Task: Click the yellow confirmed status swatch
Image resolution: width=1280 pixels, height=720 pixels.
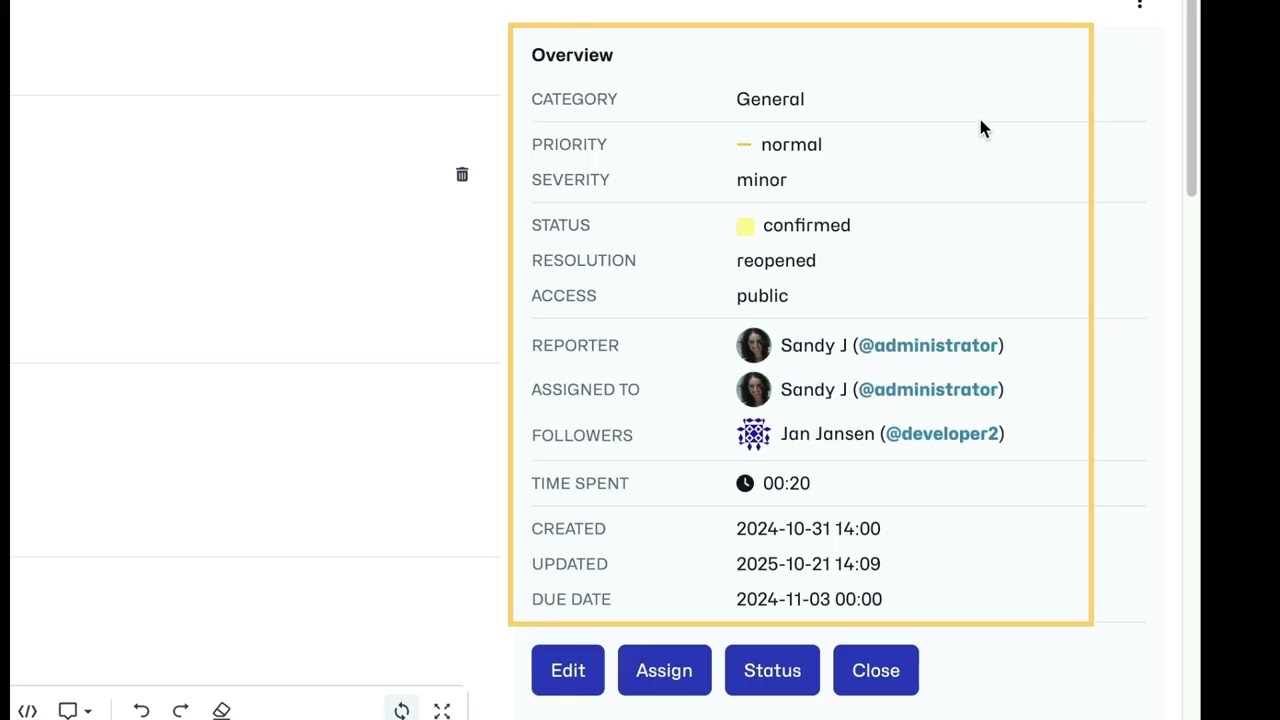Action: point(745,226)
